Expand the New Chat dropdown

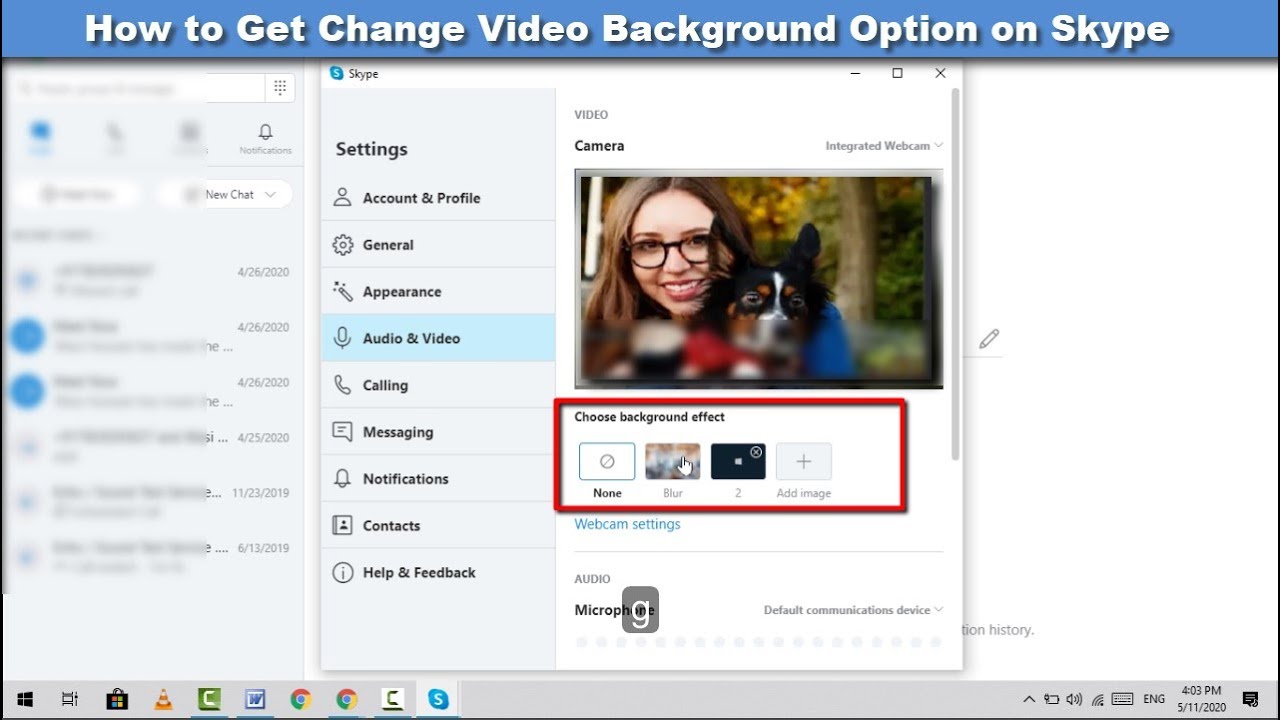[270, 194]
